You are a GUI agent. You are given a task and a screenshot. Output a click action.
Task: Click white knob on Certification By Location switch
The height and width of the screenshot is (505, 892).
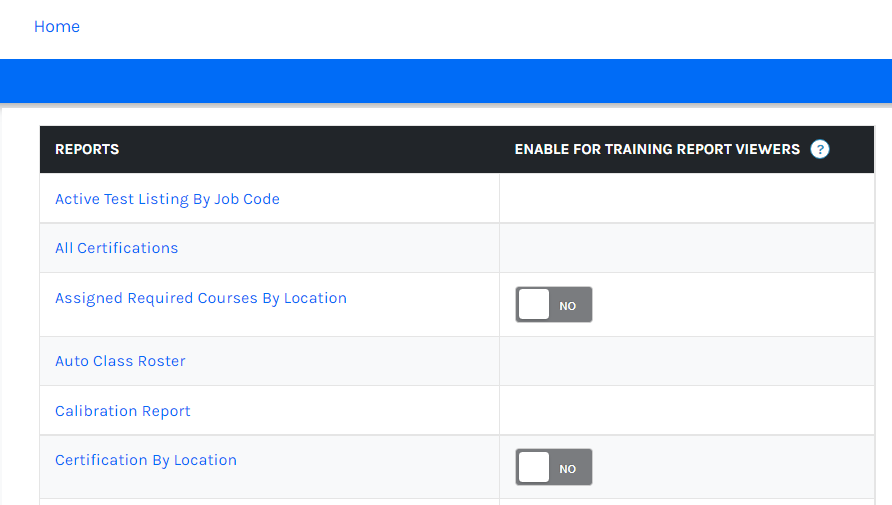[x=534, y=467]
